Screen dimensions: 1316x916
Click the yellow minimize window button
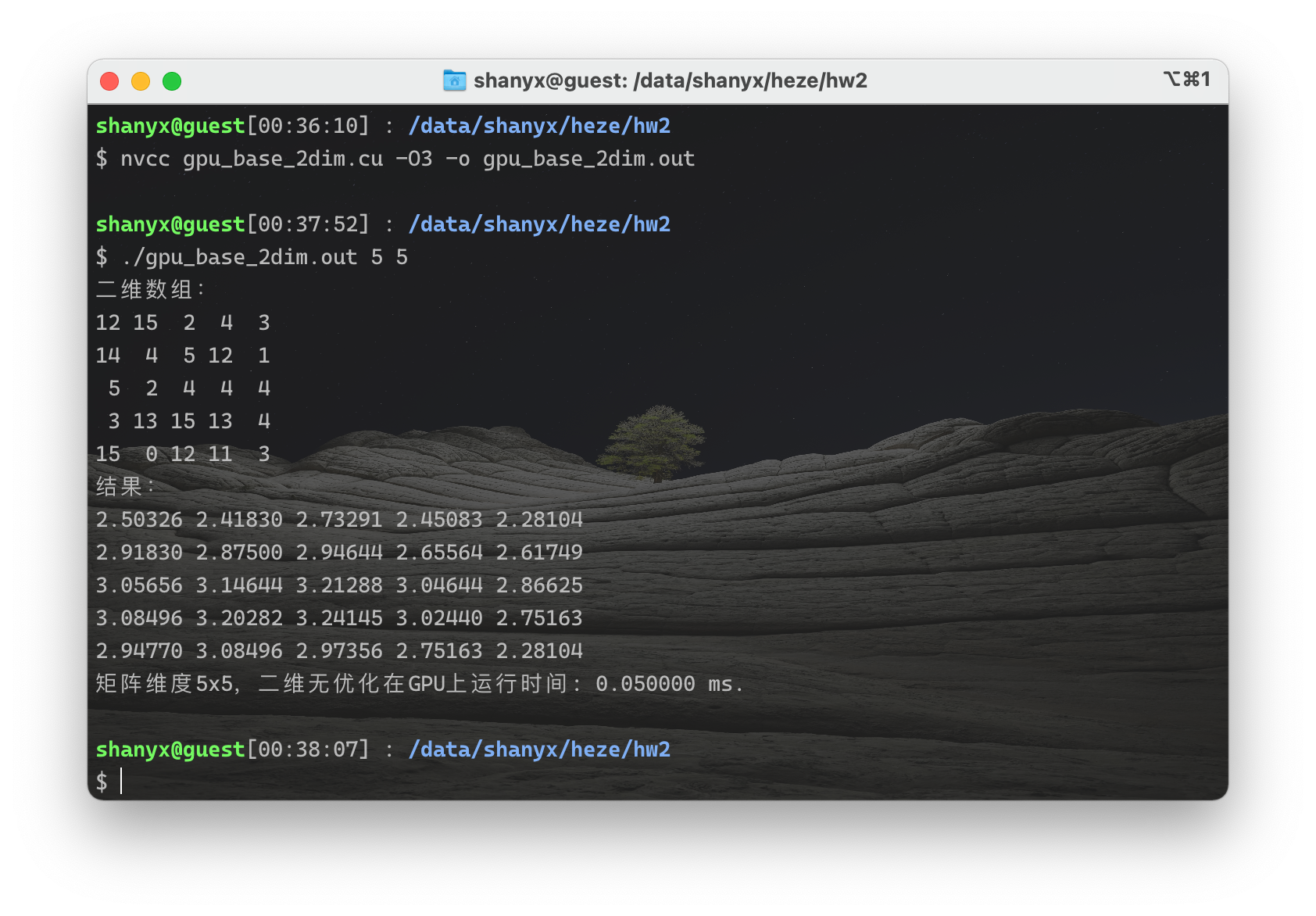pos(141,81)
